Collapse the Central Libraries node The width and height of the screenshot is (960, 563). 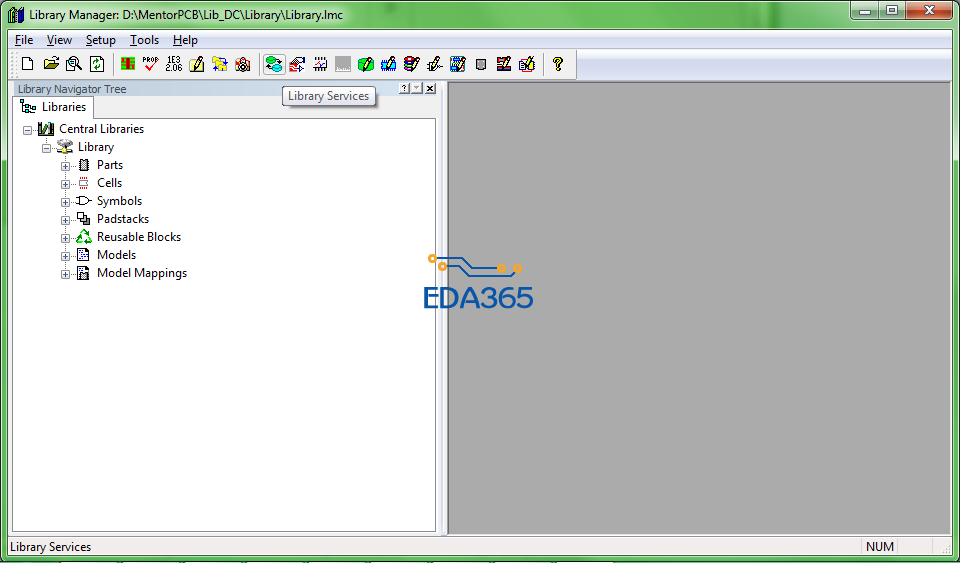28,130
